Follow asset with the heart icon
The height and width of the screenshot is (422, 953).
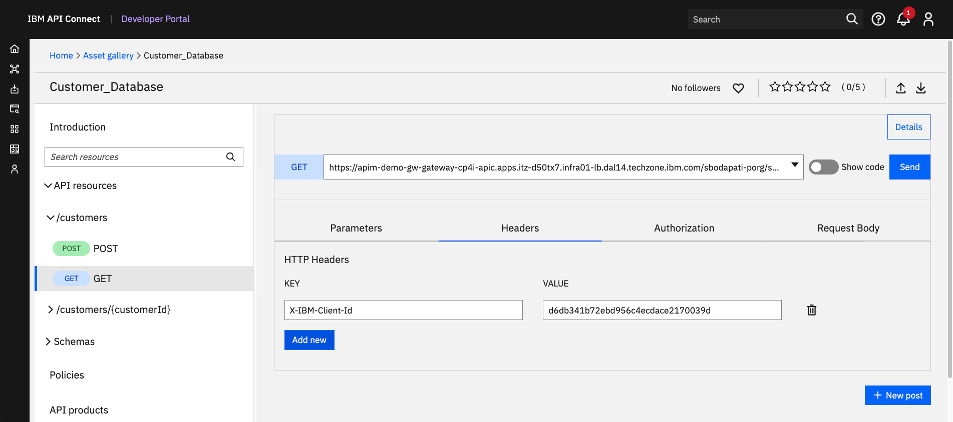[x=738, y=88]
